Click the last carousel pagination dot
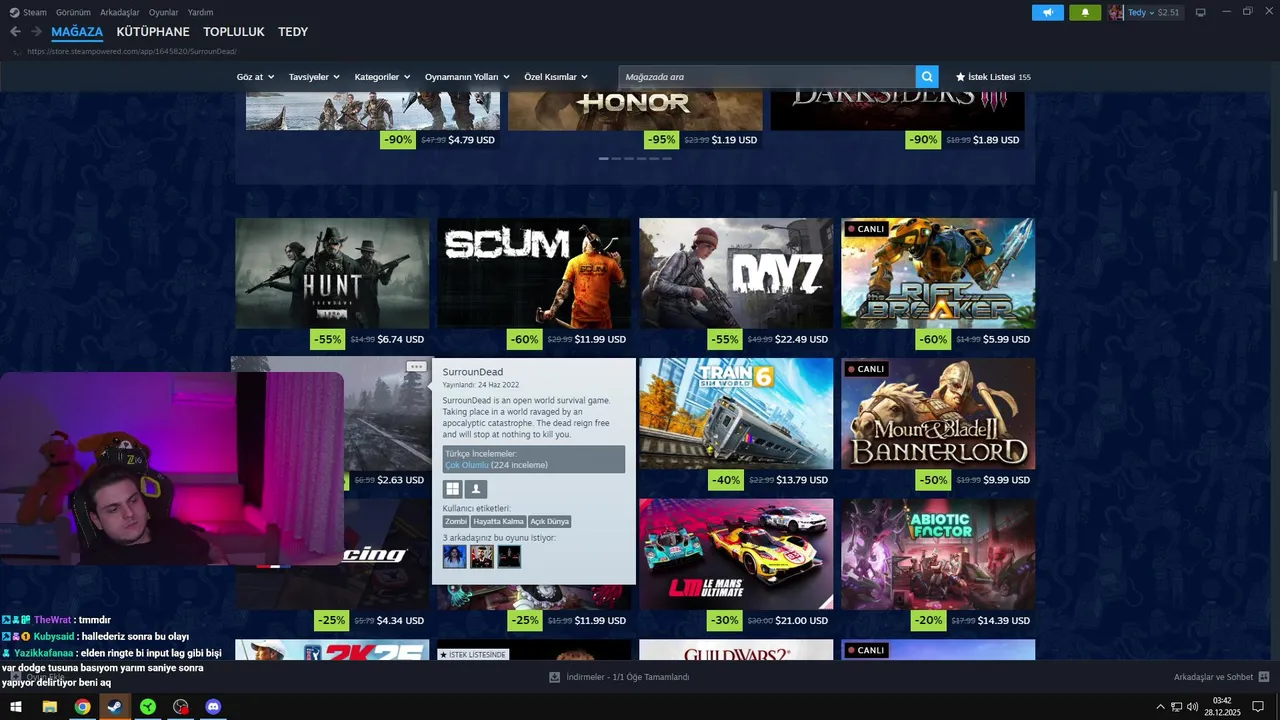The image size is (1280, 720). (667, 158)
